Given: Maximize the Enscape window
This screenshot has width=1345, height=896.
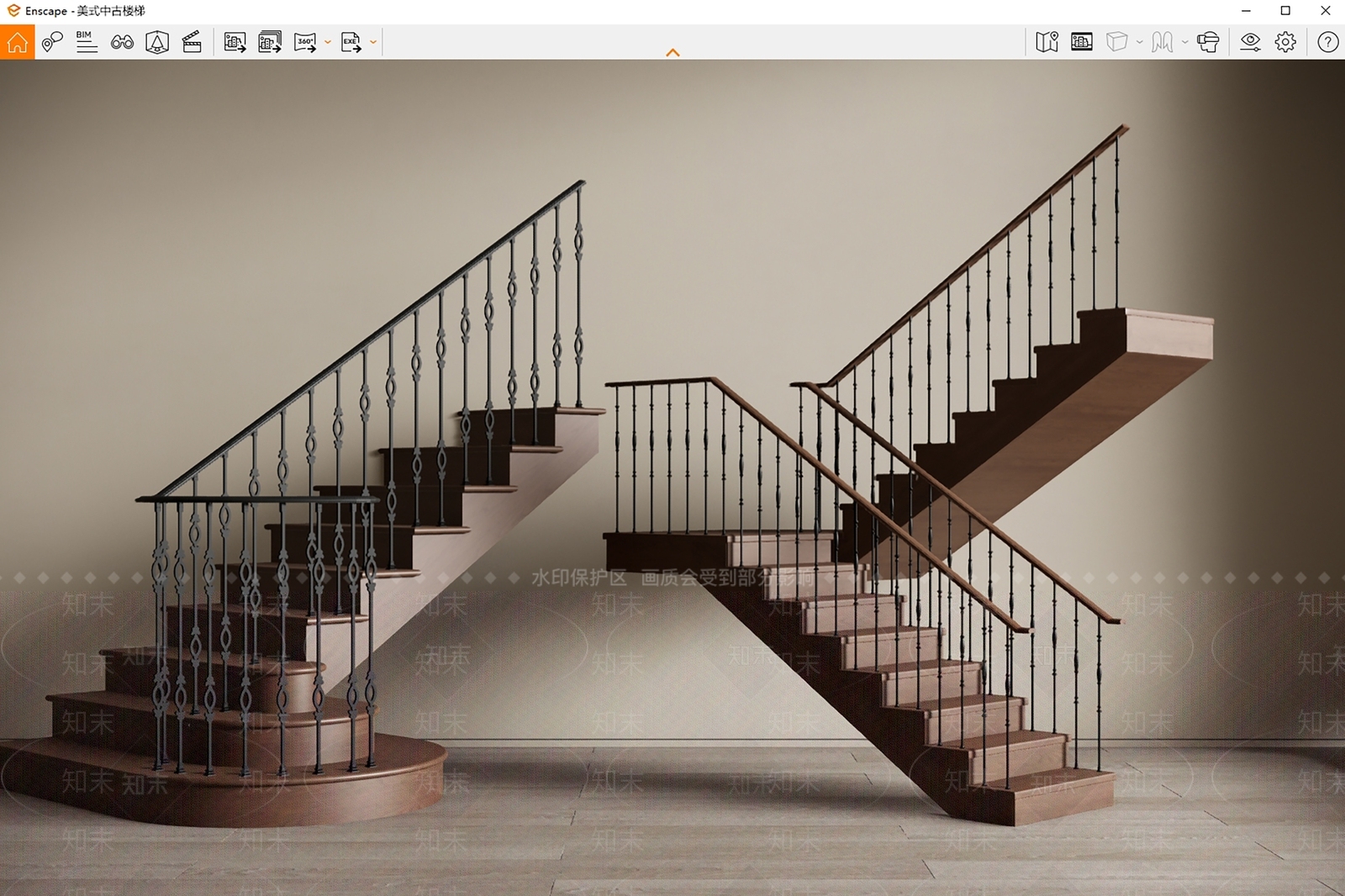Looking at the screenshot, I should [x=1285, y=11].
